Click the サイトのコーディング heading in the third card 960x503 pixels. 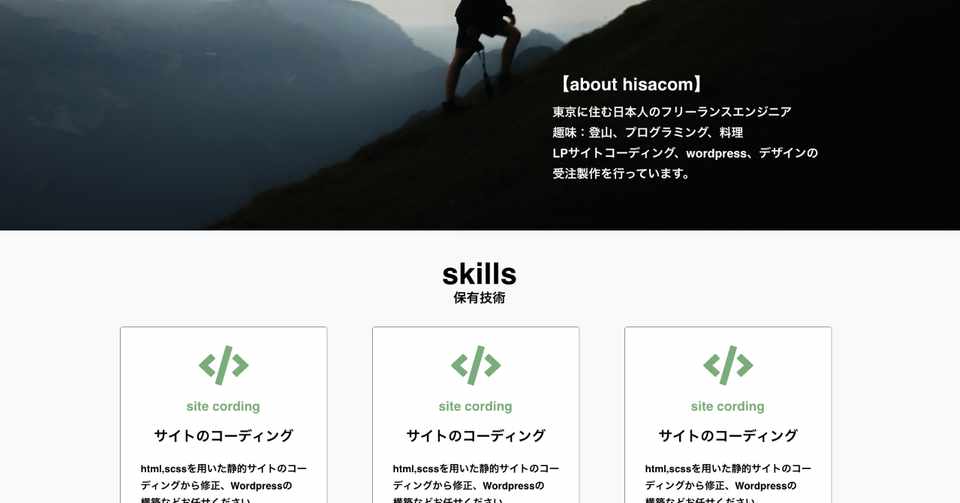[x=728, y=436]
